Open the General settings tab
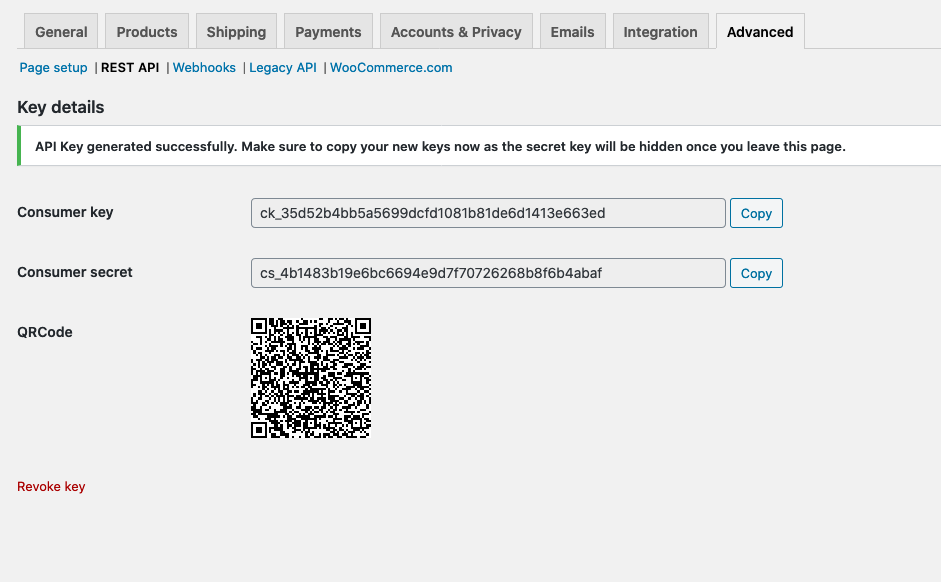The height and width of the screenshot is (582, 941). [61, 32]
